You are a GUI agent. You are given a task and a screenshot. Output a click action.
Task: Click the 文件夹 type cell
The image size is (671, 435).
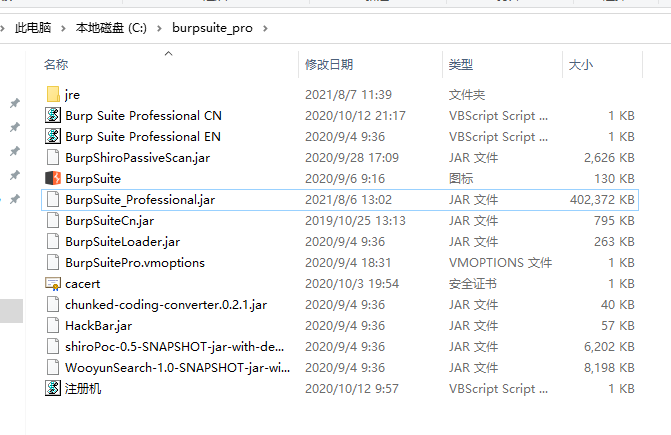coord(467,95)
